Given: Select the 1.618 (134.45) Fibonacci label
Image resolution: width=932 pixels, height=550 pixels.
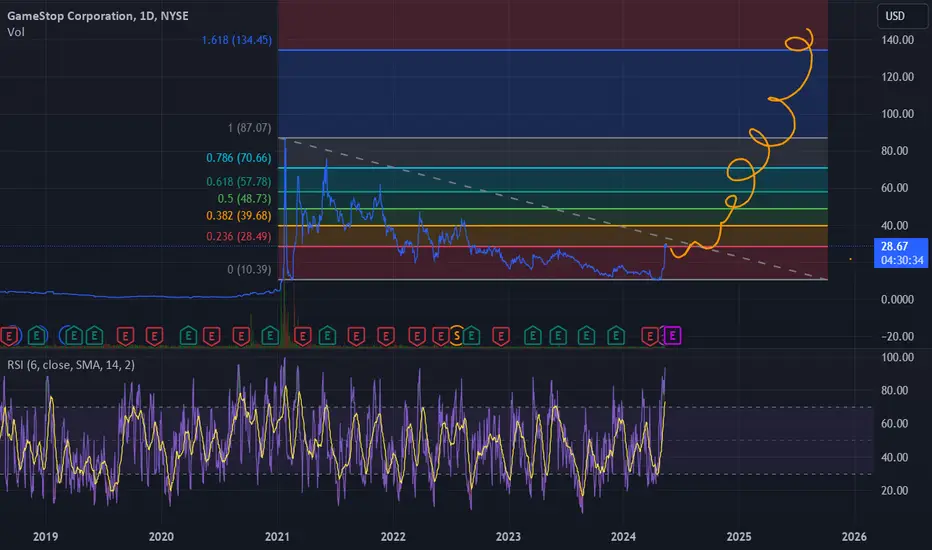Looking at the screenshot, I should [x=237, y=40].
